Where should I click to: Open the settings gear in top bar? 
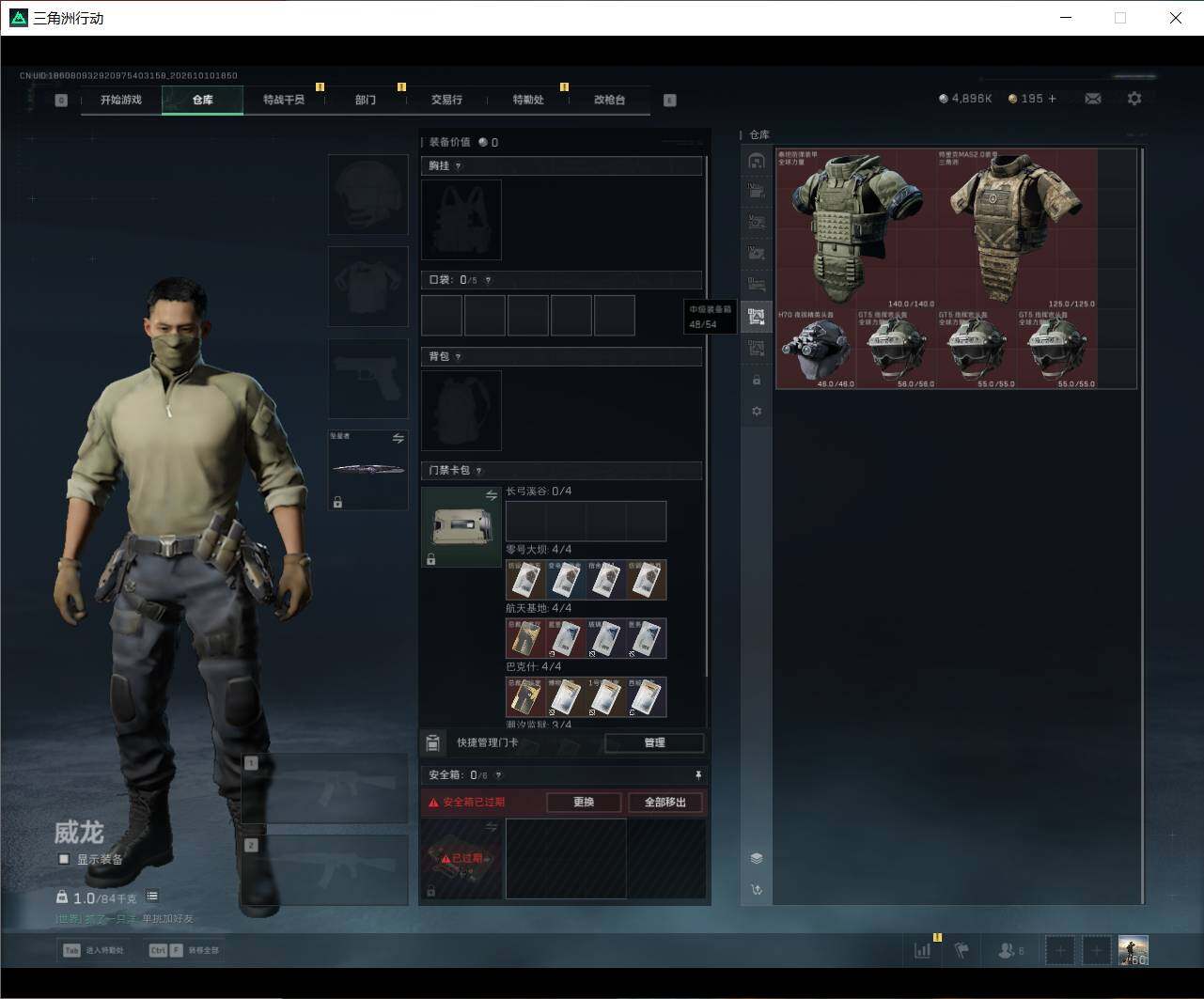(x=1134, y=99)
